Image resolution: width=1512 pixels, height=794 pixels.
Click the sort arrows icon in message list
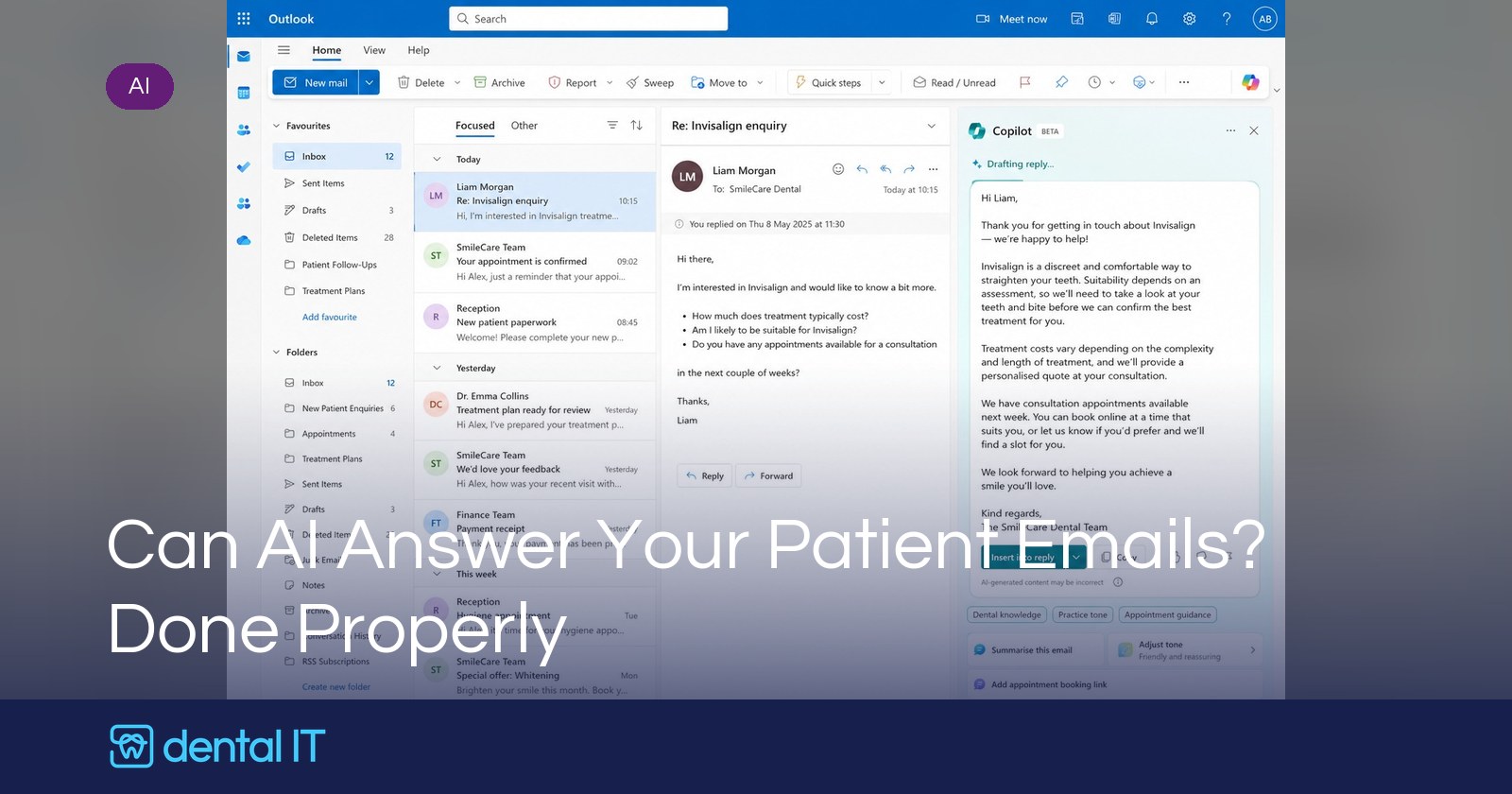tap(637, 126)
